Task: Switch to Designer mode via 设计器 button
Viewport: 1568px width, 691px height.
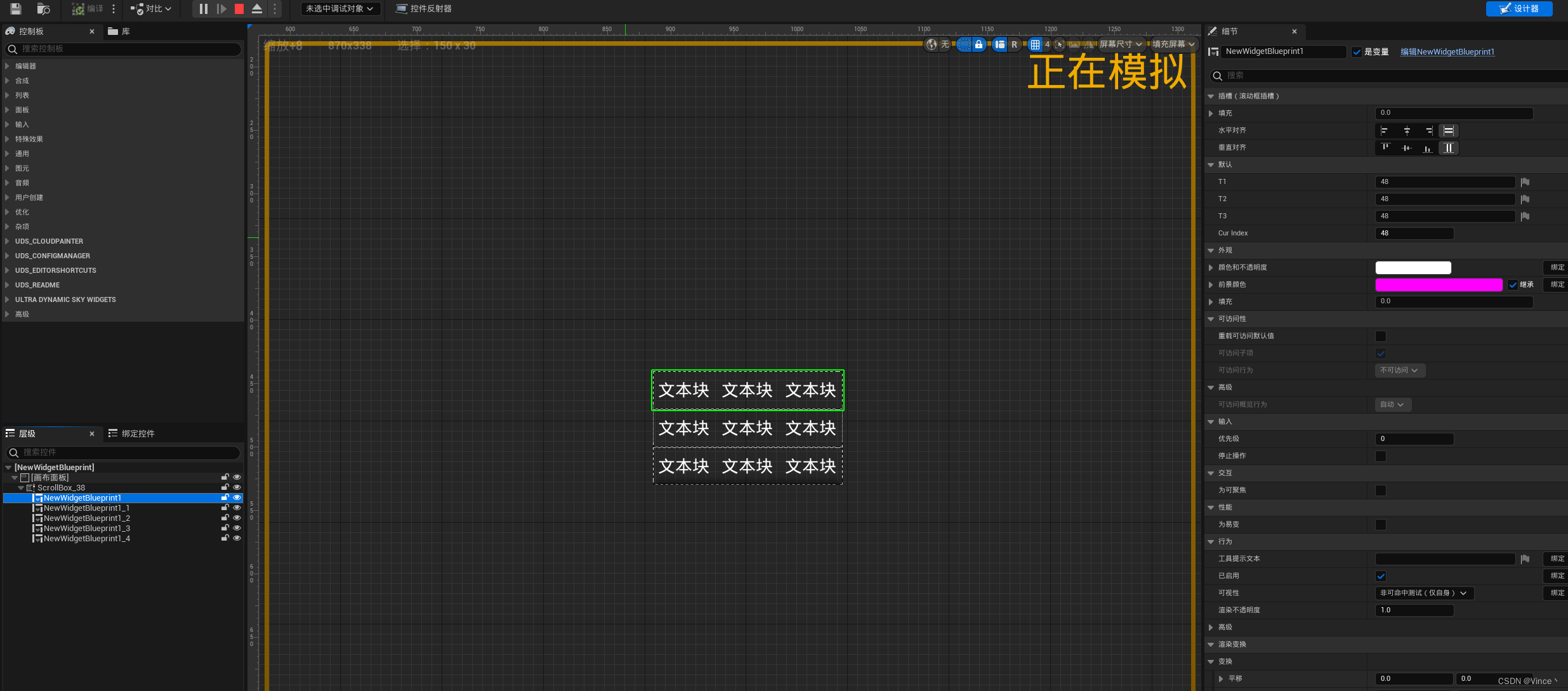Action: [1518, 9]
